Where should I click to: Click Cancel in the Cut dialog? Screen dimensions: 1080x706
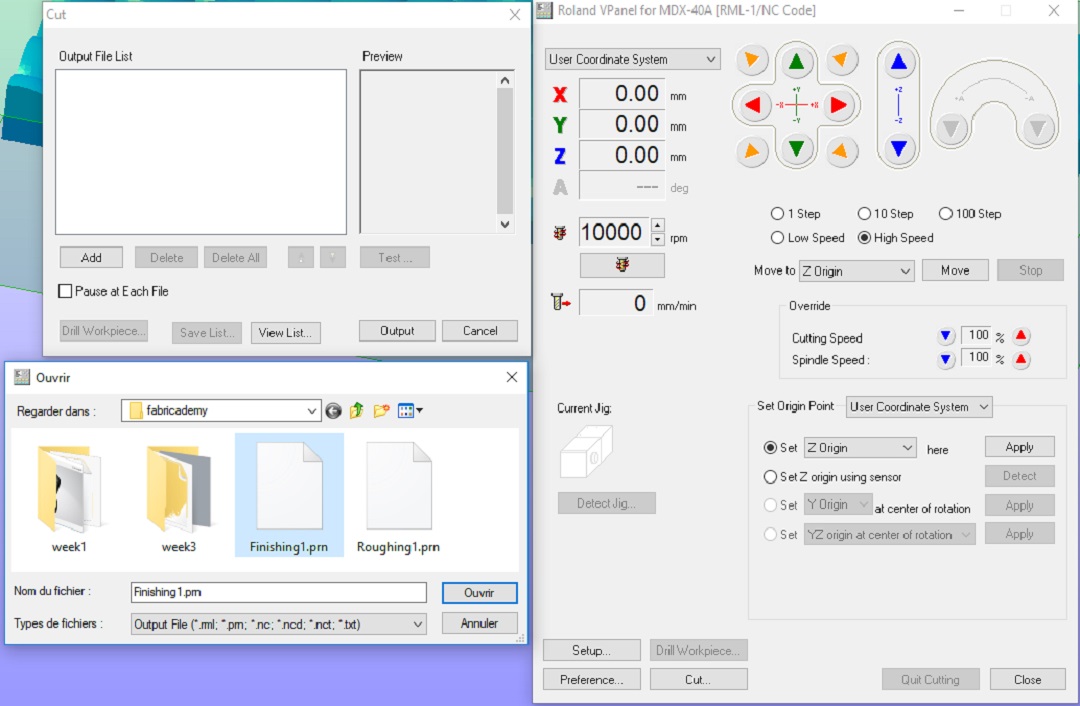[479, 331]
